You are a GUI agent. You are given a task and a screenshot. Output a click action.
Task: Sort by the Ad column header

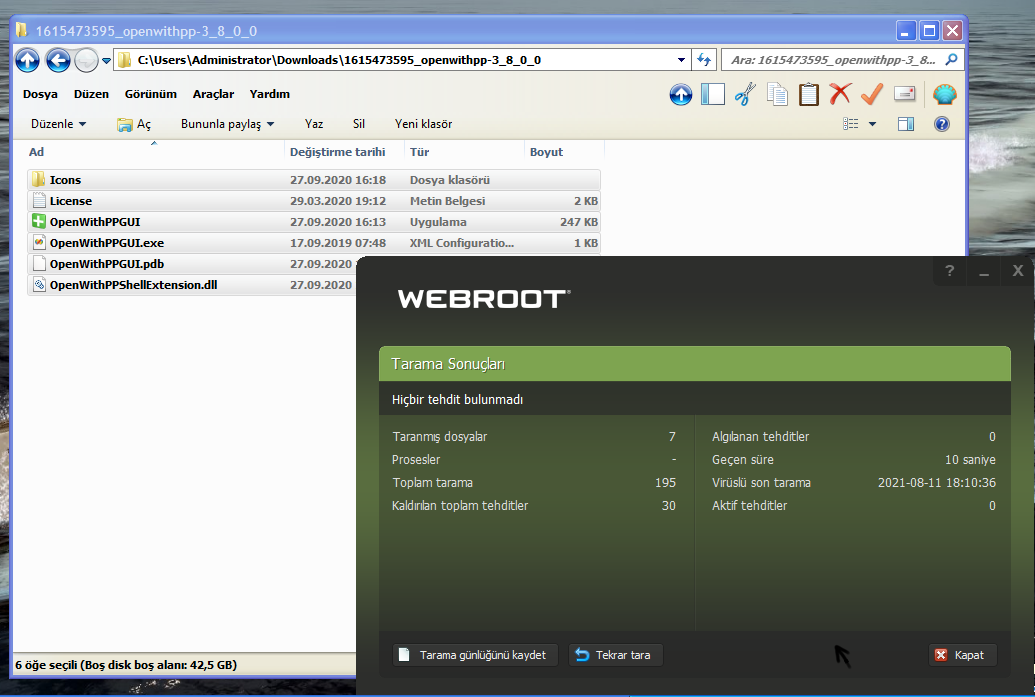pyautogui.click(x=154, y=152)
